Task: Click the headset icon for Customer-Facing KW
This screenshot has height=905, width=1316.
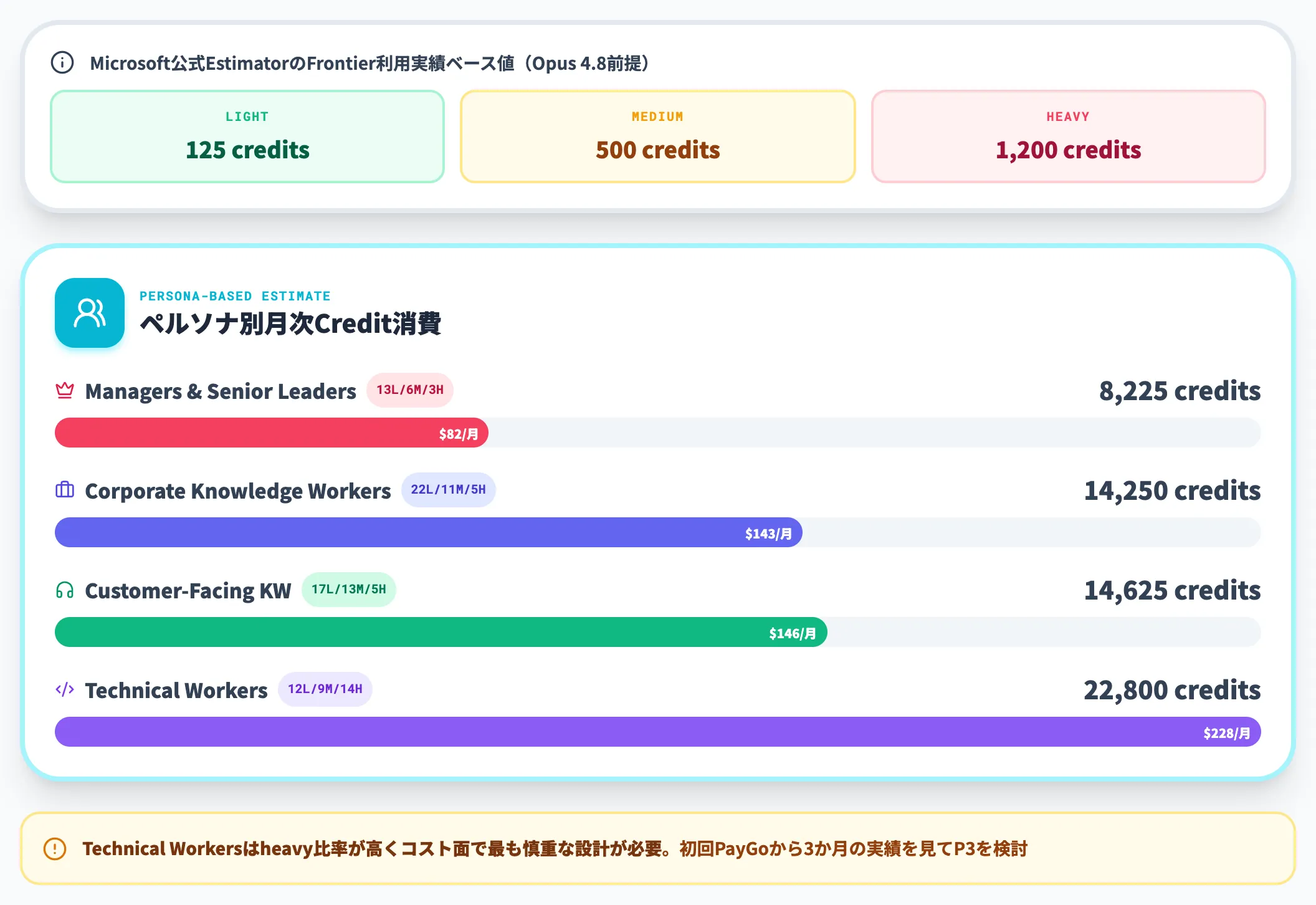Action: (65, 590)
